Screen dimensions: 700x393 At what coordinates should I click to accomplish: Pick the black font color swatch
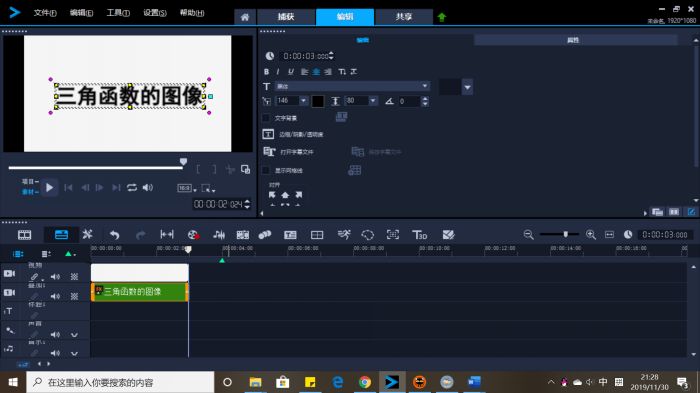pos(318,101)
